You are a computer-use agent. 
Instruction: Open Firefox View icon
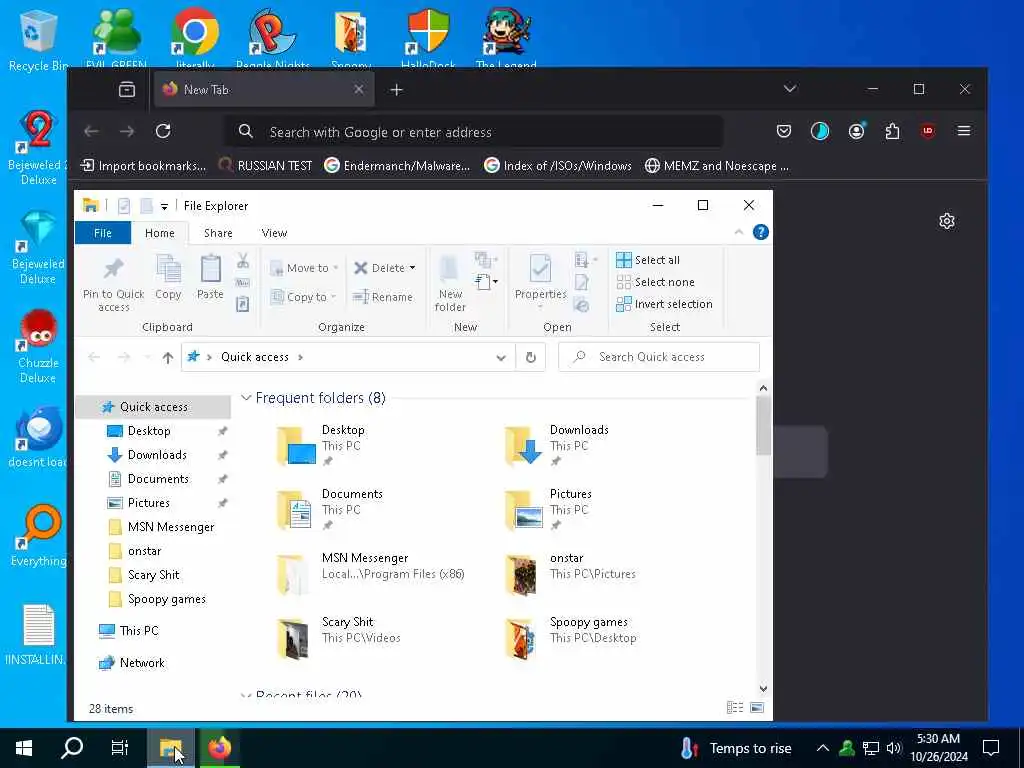(x=127, y=89)
